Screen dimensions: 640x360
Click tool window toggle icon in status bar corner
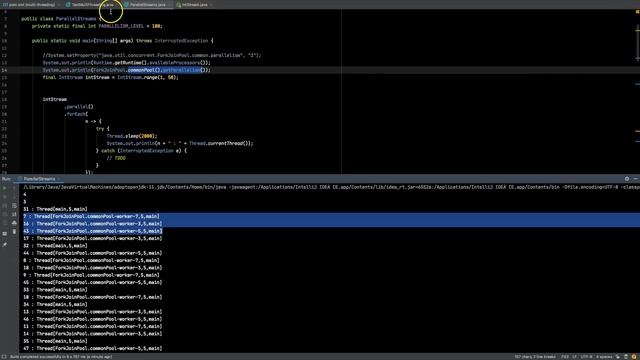(4, 357)
